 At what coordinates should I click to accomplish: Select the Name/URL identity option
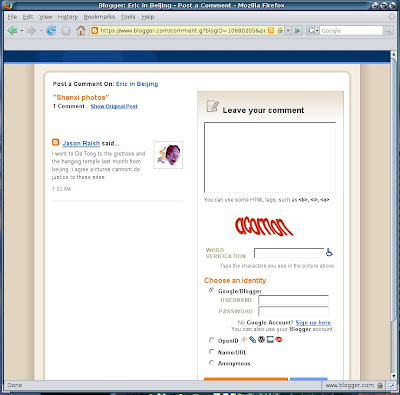(211, 352)
